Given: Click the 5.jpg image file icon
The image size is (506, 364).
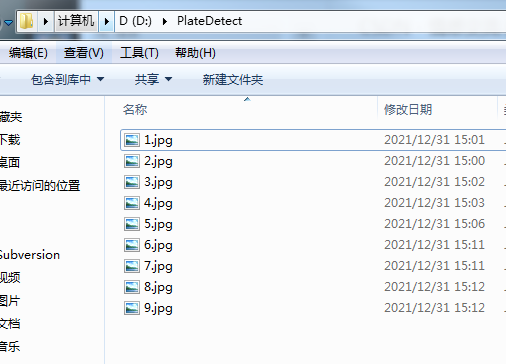Looking at the screenshot, I should click(x=132, y=224).
